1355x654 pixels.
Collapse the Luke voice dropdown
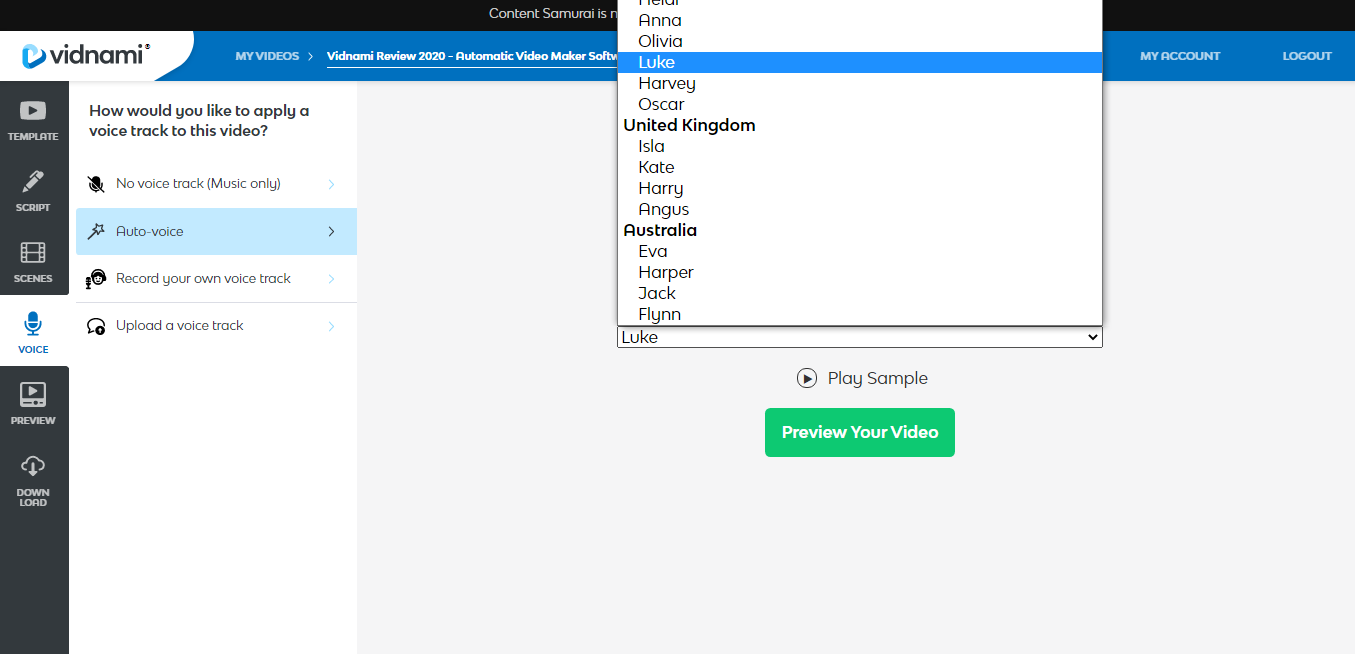[x=1092, y=338]
